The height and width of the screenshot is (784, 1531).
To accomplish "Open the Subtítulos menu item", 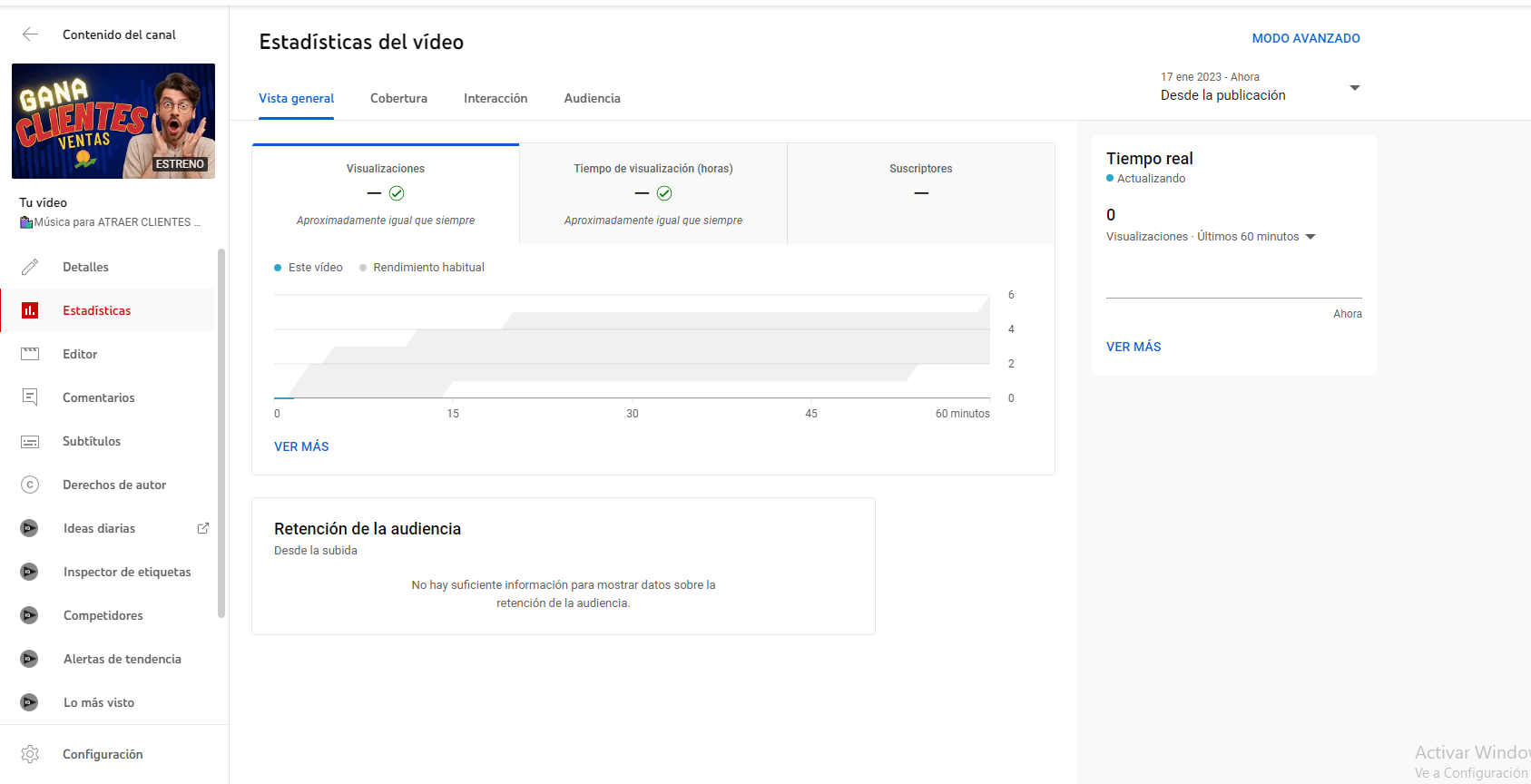I will (x=107, y=441).
